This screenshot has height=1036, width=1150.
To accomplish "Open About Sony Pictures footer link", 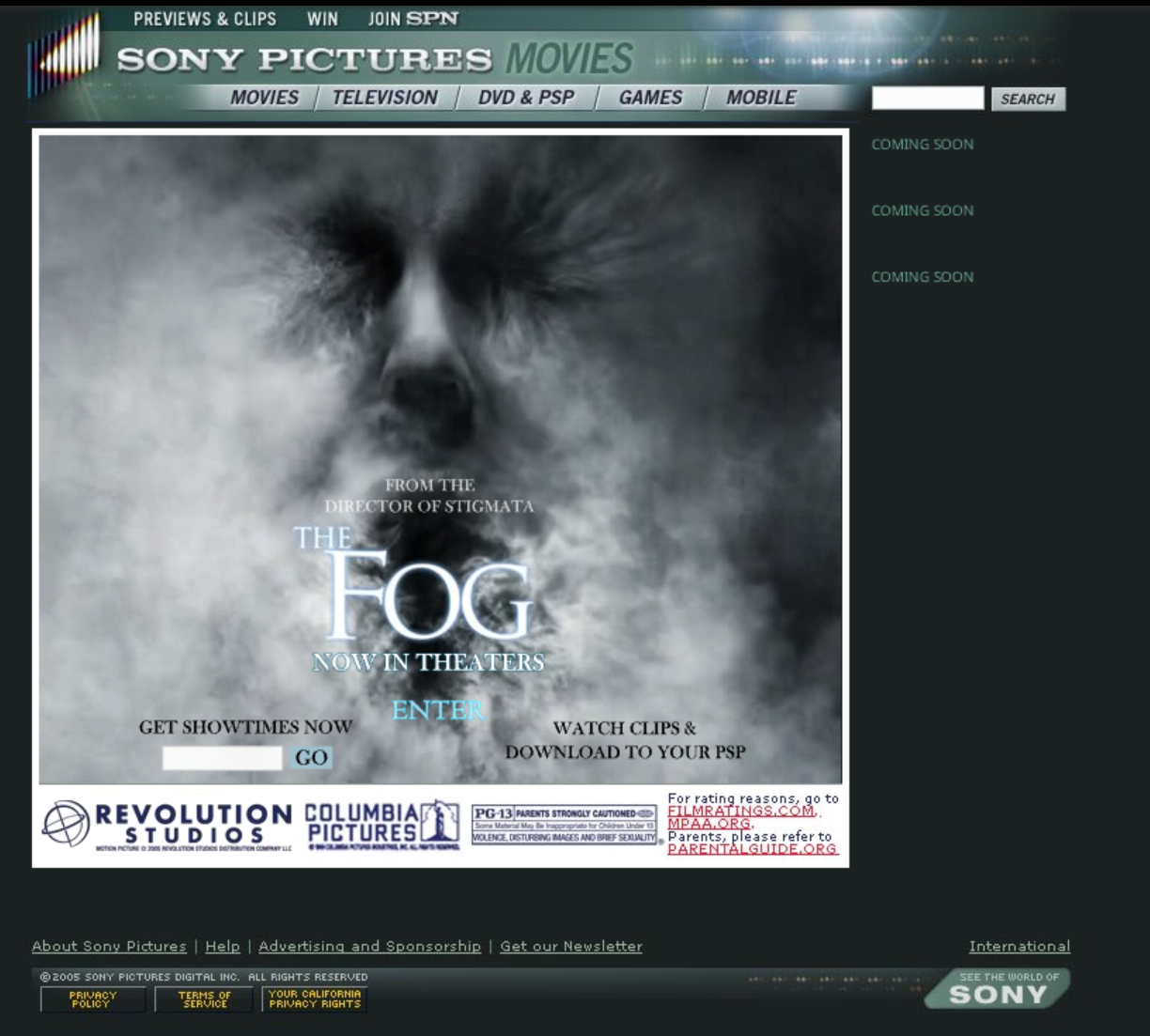I will (109, 947).
